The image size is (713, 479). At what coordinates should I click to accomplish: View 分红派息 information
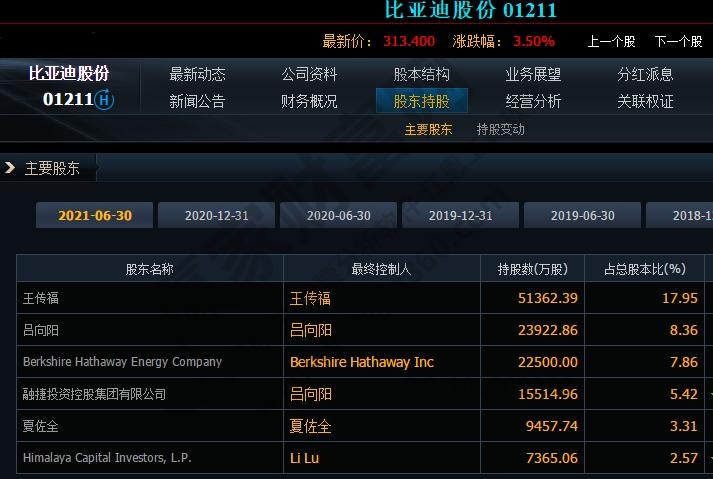point(645,74)
